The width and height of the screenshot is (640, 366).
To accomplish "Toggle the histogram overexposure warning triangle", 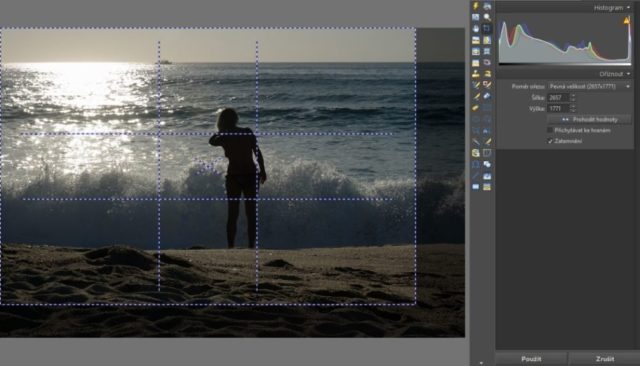I will [627, 20].
